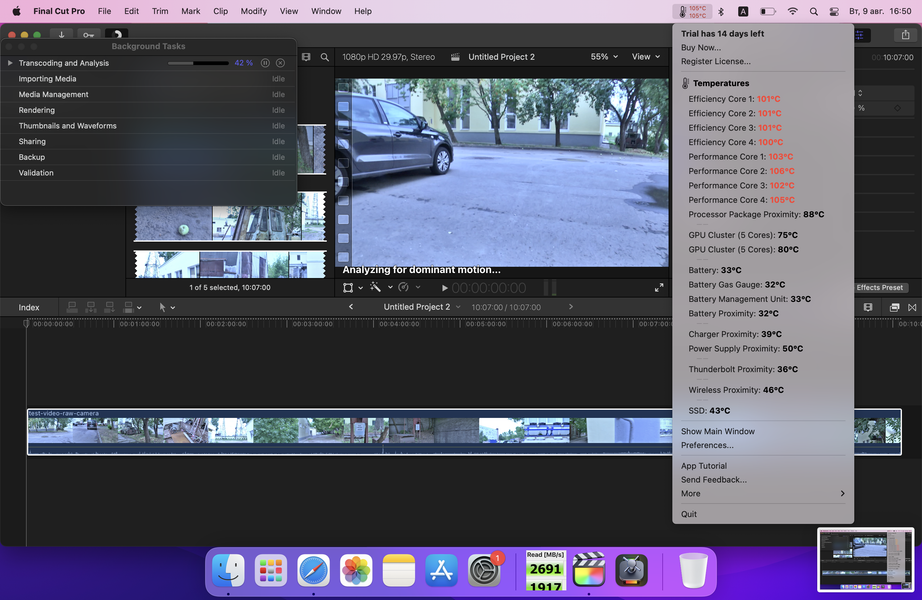Toggle the timeline Index panel
This screenshot has width=922, height=600.
29,307
